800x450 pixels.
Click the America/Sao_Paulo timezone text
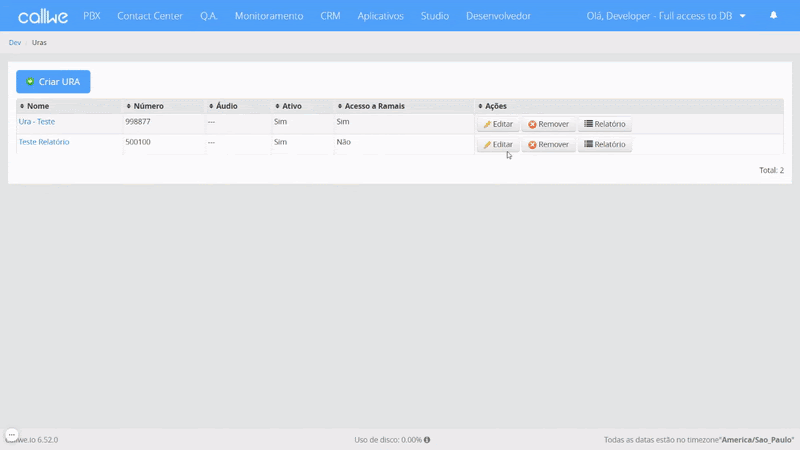[757, 440]
